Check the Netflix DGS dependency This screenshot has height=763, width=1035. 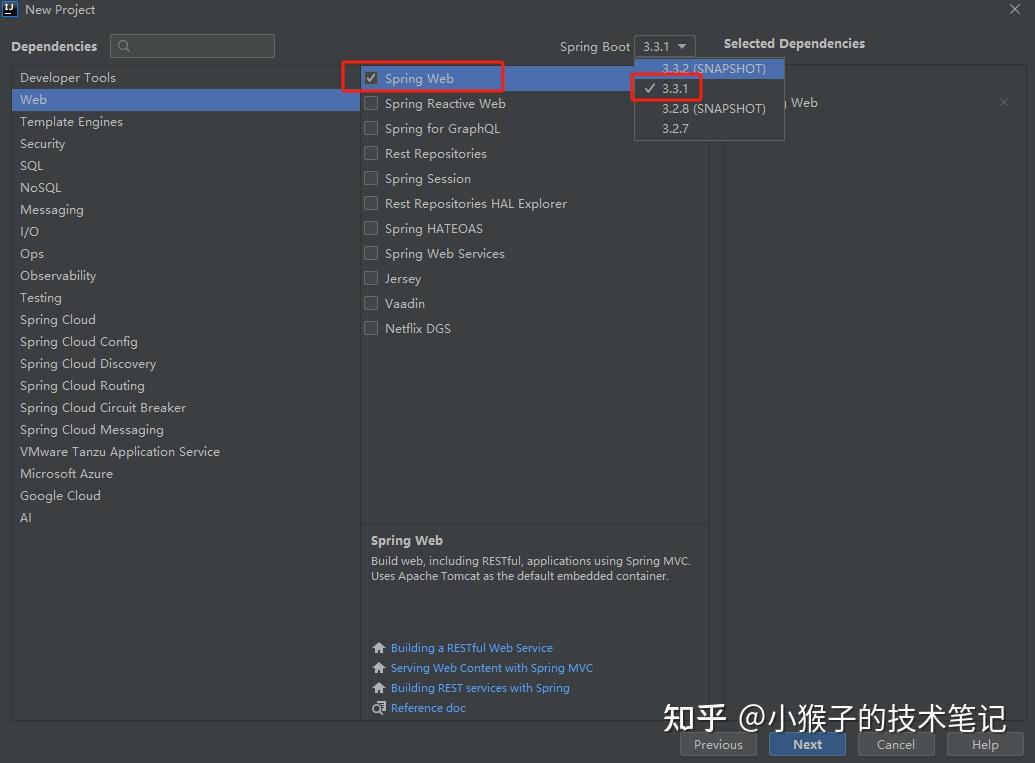(x=370, y=328)
